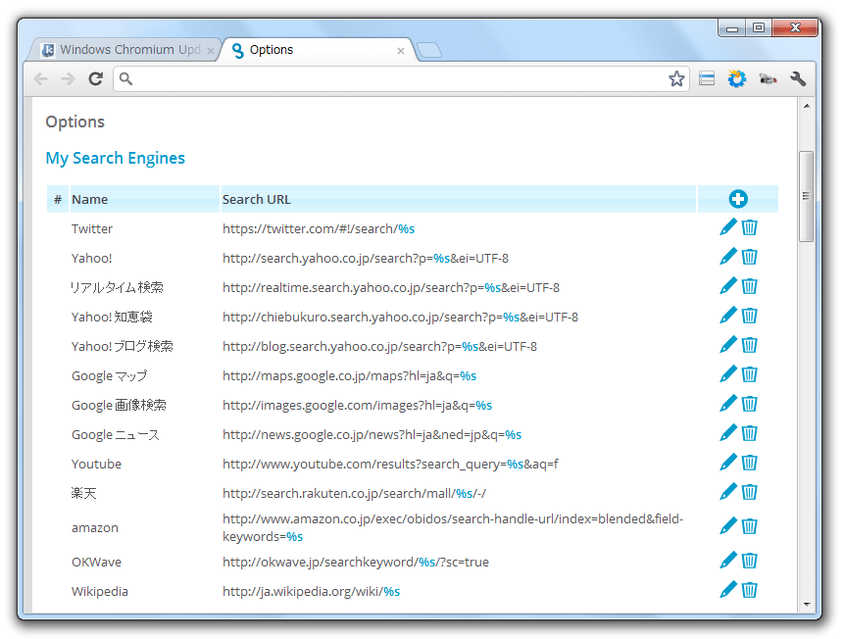843x639 pixels.
Task: Delete the Yahoo! ブログ検索 entry
Action: [x=749, y=345]
